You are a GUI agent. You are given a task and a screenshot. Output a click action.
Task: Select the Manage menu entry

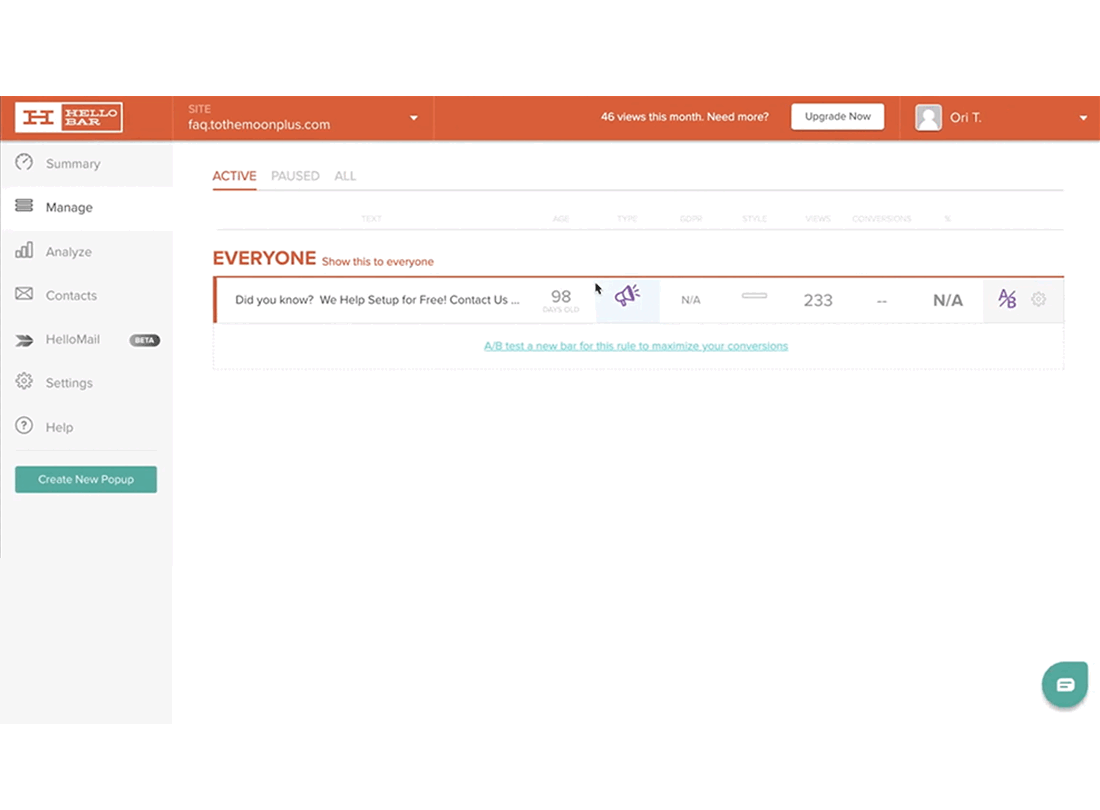point(66,207)
